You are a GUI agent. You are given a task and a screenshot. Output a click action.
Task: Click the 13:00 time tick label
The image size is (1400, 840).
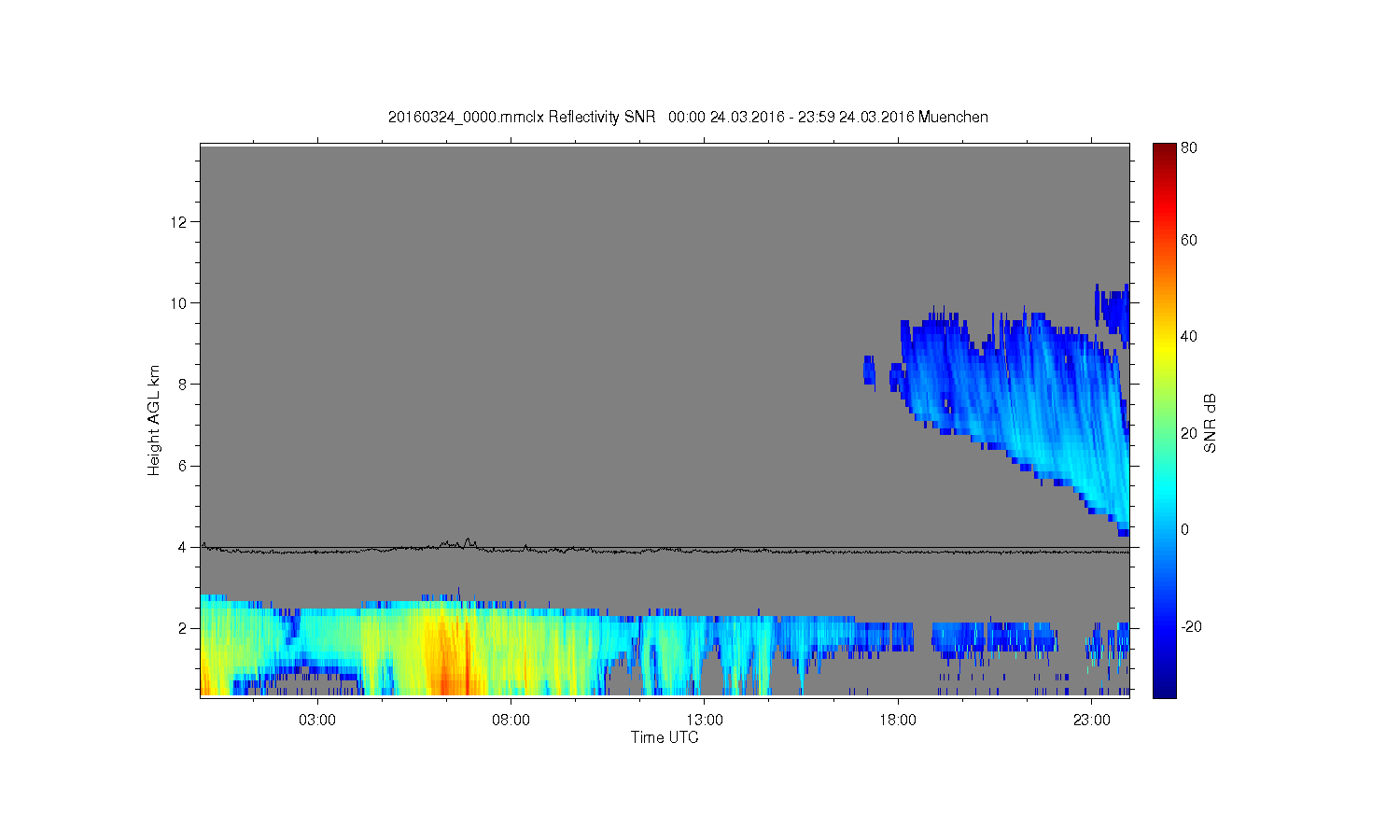click(705, 721)
